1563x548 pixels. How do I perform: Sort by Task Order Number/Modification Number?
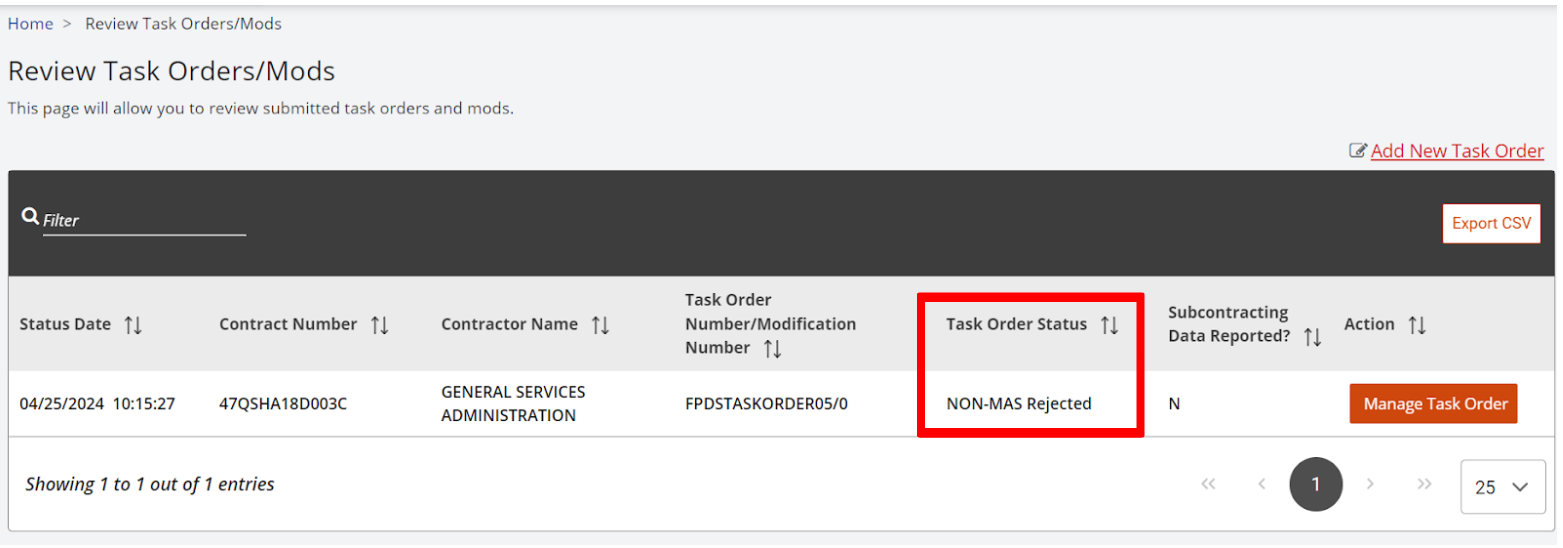772,348
